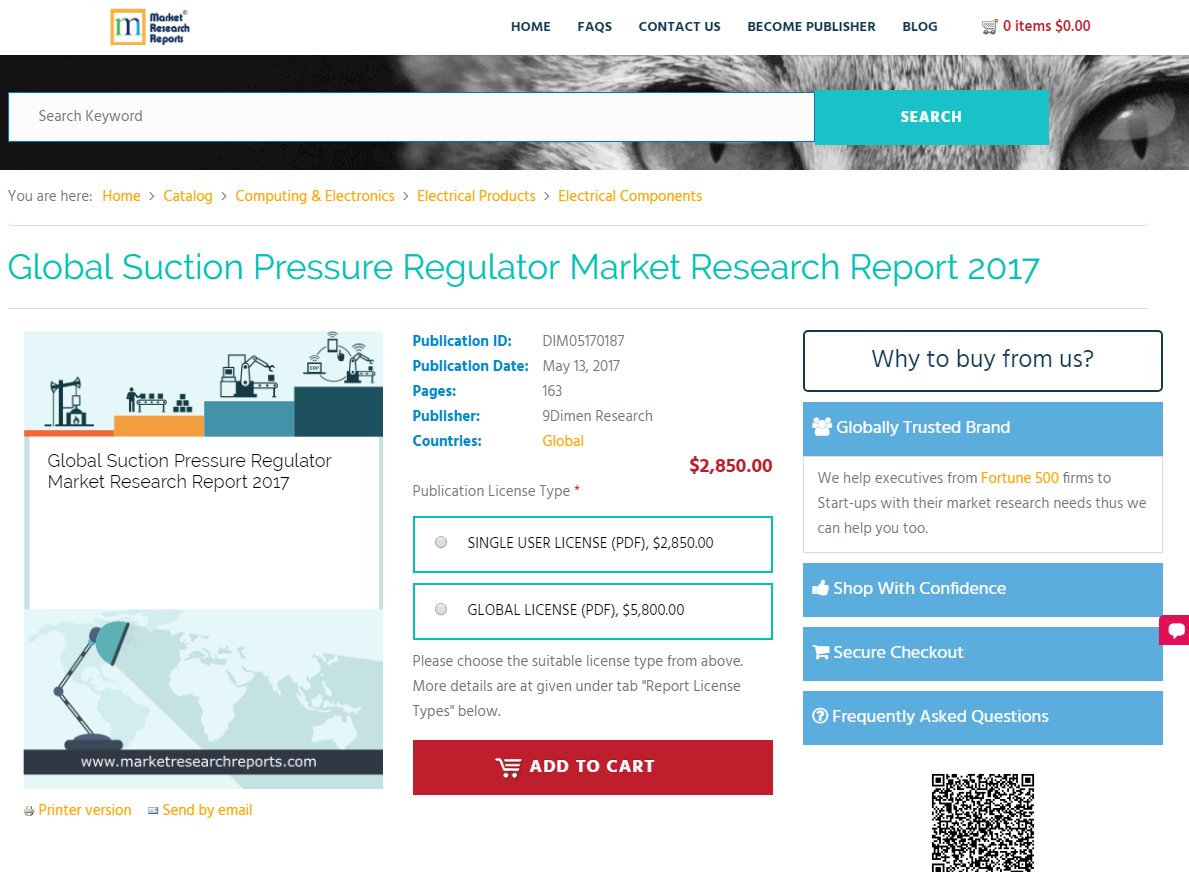Open Computing & Electronics breadcrumb
The height and width of the screenshot is (872, 1189).
point(315,196)
